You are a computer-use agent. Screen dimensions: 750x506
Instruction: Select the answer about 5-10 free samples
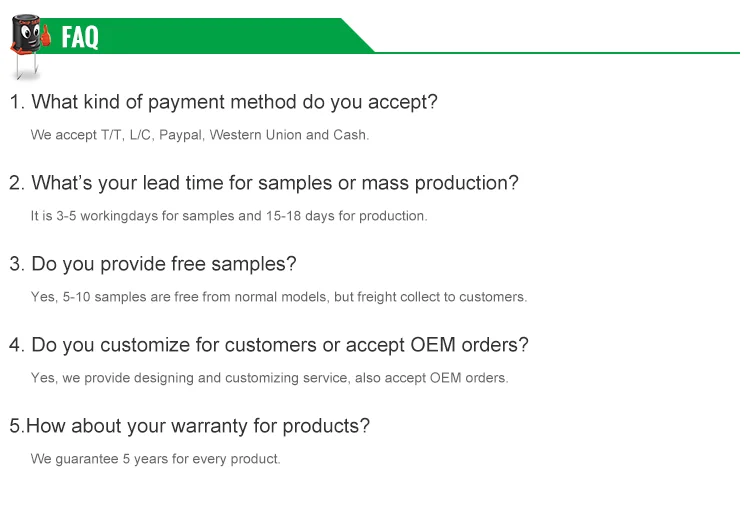279,297
